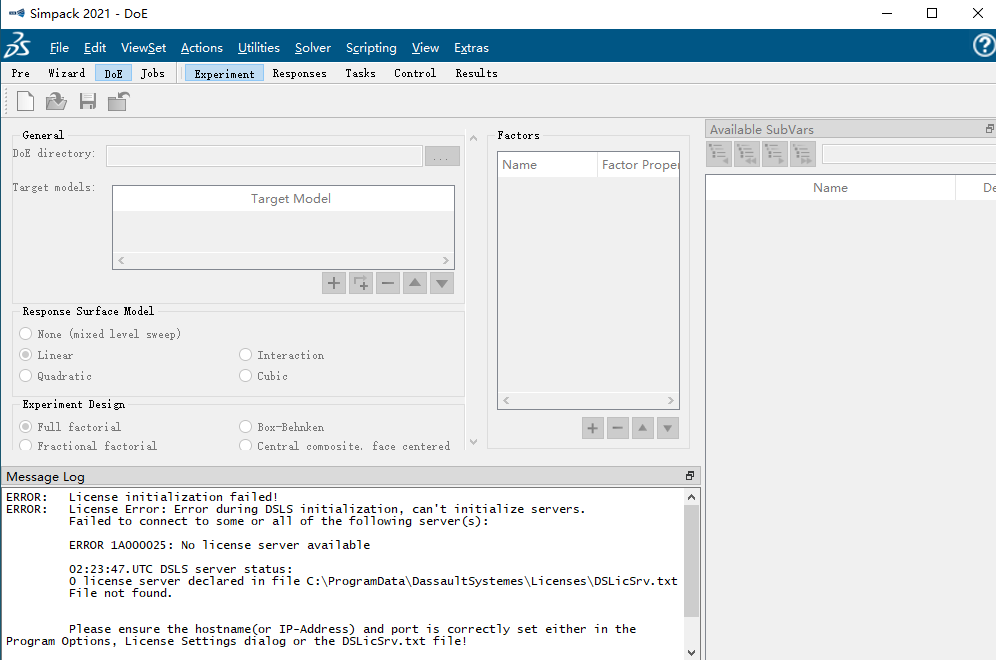This screenshot has width=996, height=660.
Task: Float the Message Log panel
Action: pos(689,476)
